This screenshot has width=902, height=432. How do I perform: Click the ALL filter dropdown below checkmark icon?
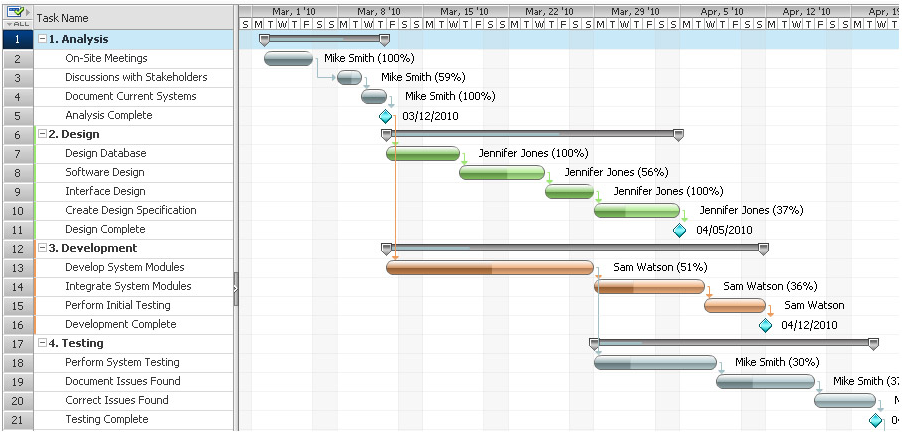point(17,24)
